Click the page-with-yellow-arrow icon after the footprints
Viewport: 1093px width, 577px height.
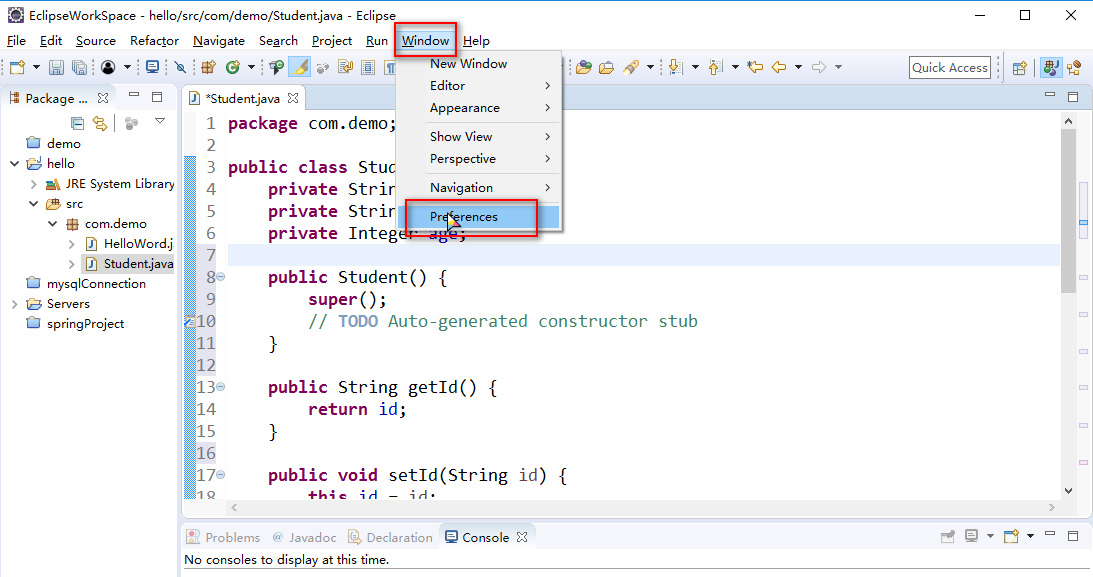(x=346, y=67)
